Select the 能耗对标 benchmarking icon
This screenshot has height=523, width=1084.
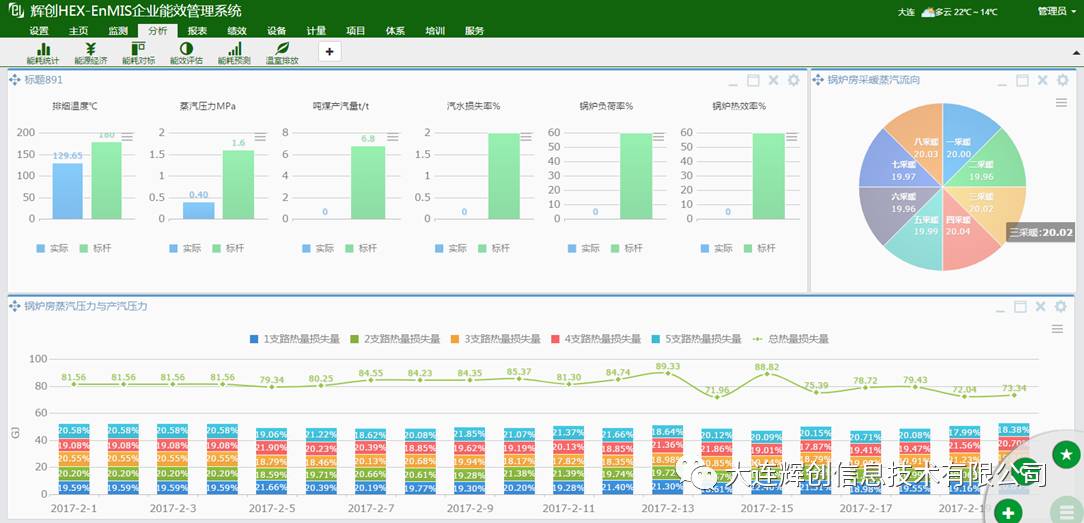pos(138,52)
